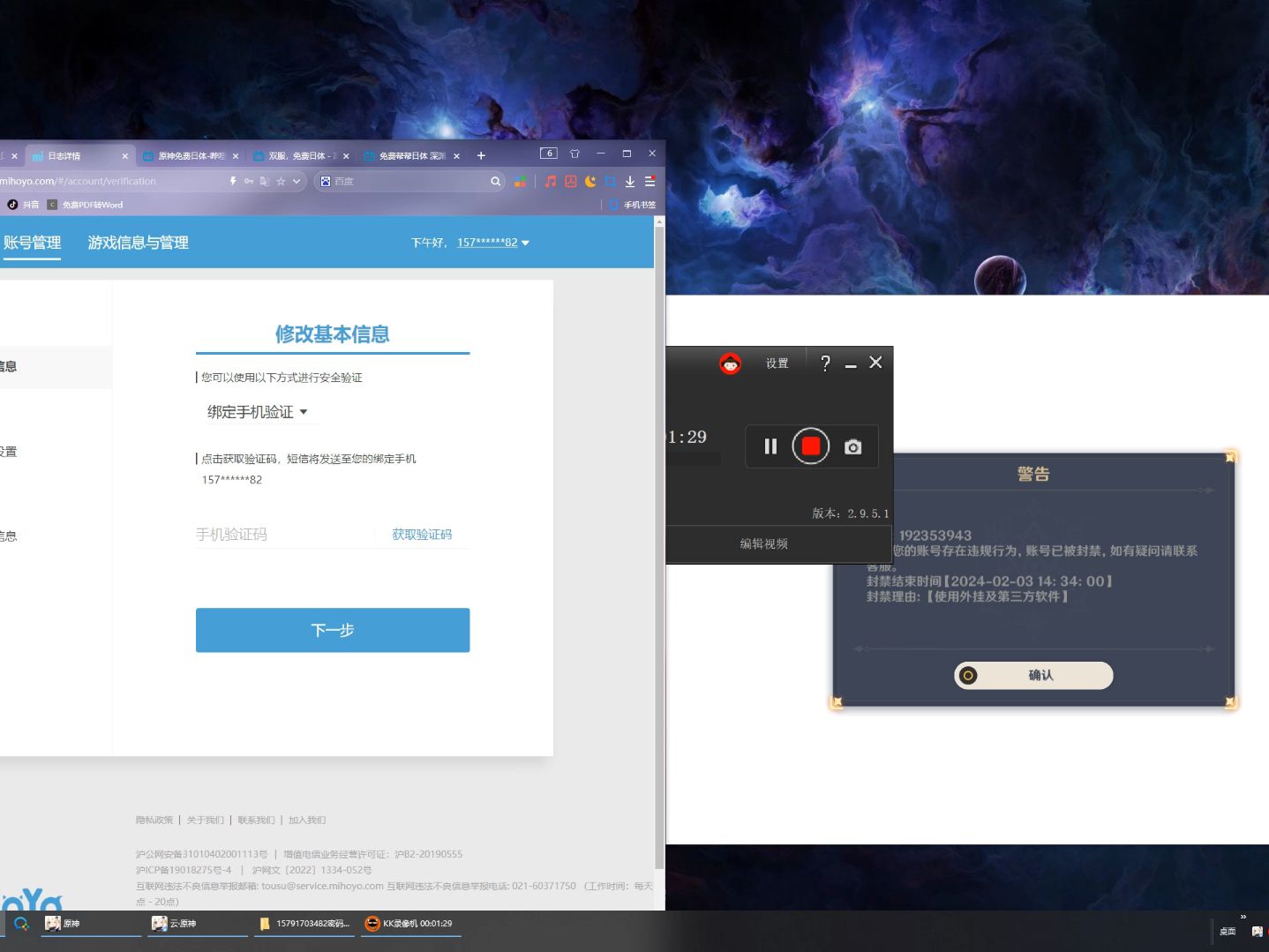
Task: Confirm the 警告 dialog with 确认
Action: [1033, 675]
